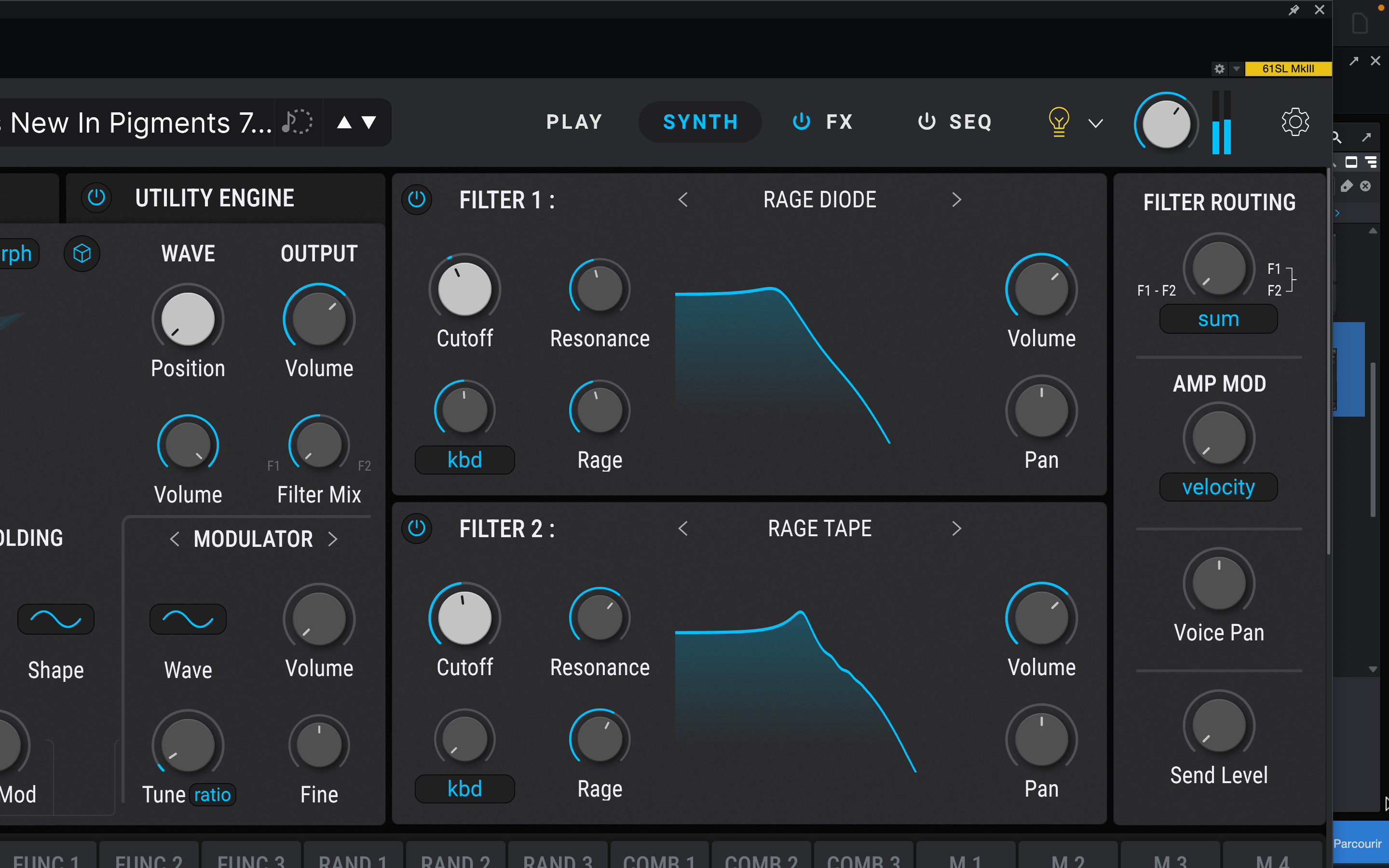Switch to the PLAY tab
Screen dimensions: 1389x868
pyautogui.click(x=574, y=122)
